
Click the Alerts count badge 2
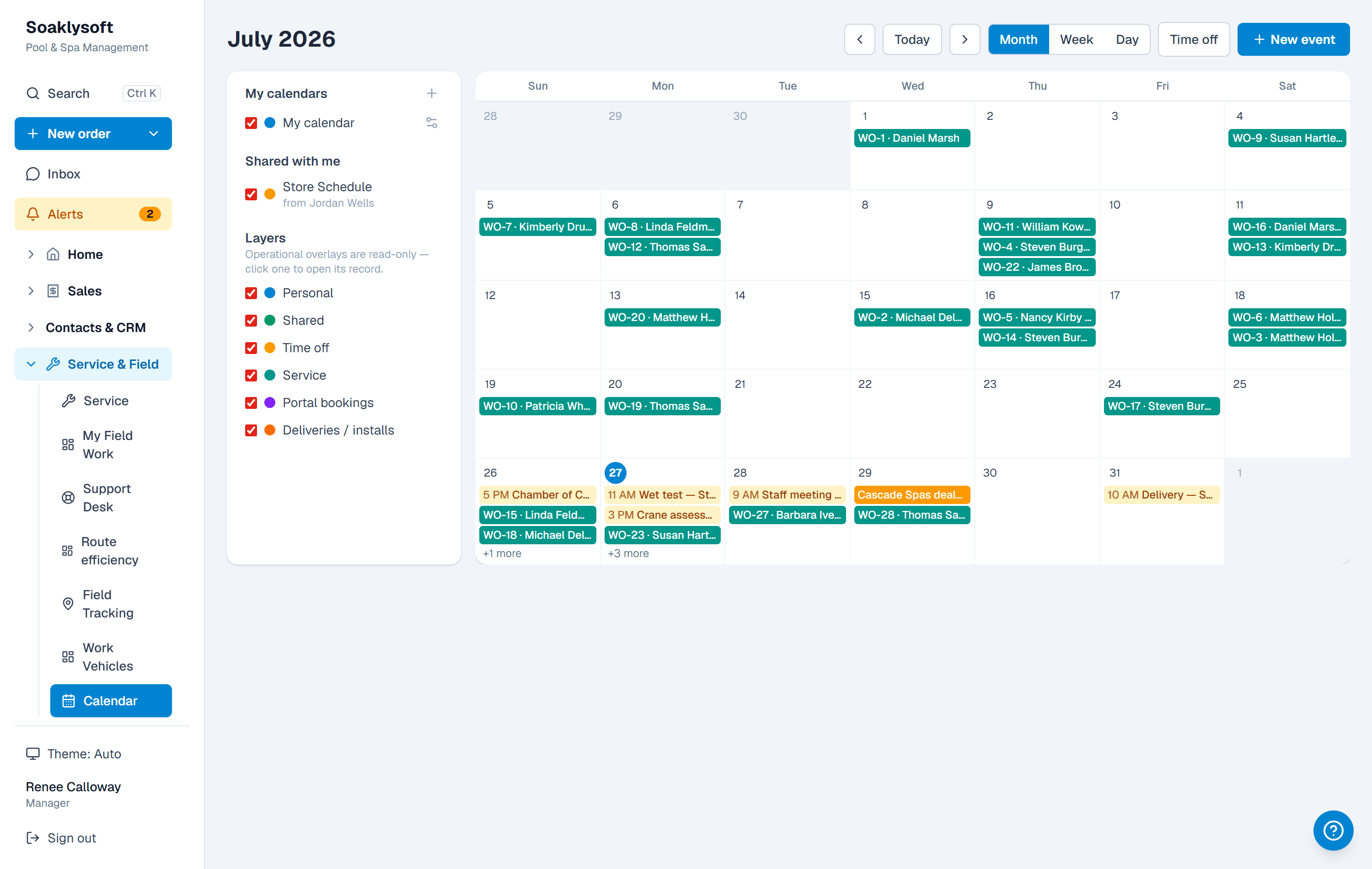pos(150,214)
